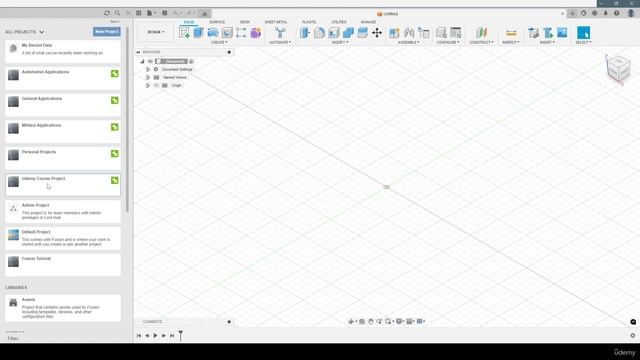
Task: Switch to the Sheet Metal tab
Action: pos(276,22)
